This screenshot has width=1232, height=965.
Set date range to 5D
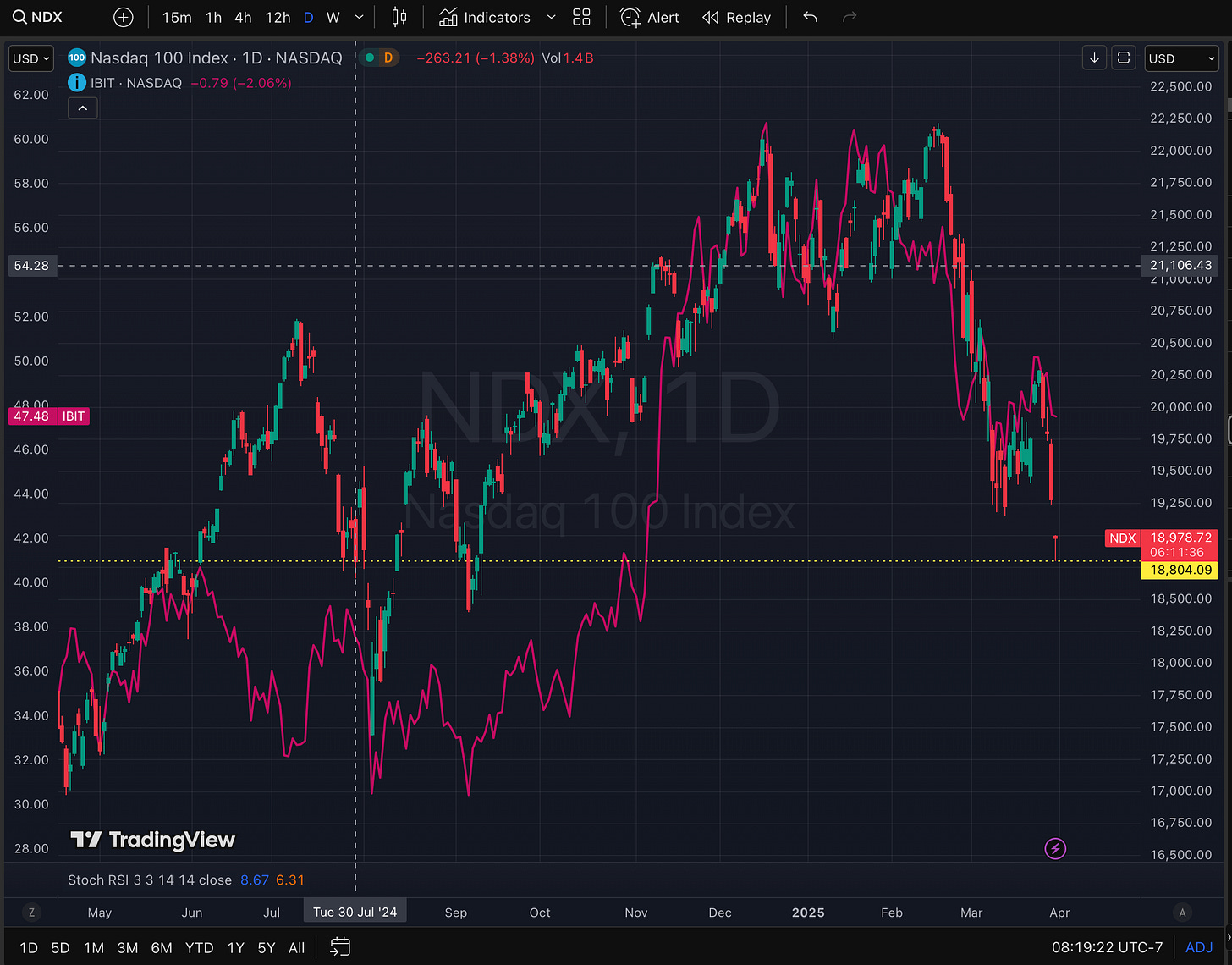tap(60, 947)
